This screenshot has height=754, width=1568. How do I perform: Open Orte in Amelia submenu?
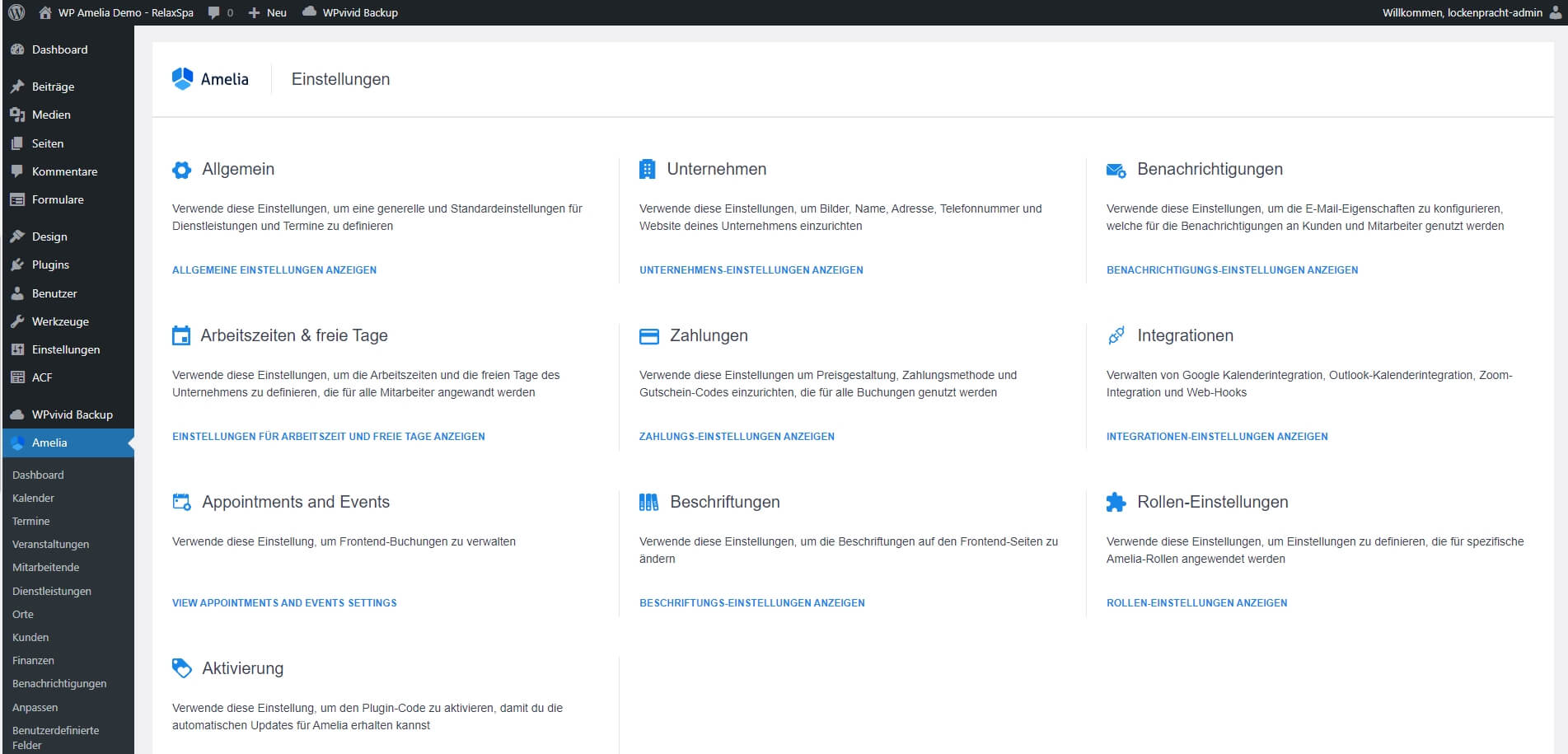(x=23, y=614)
